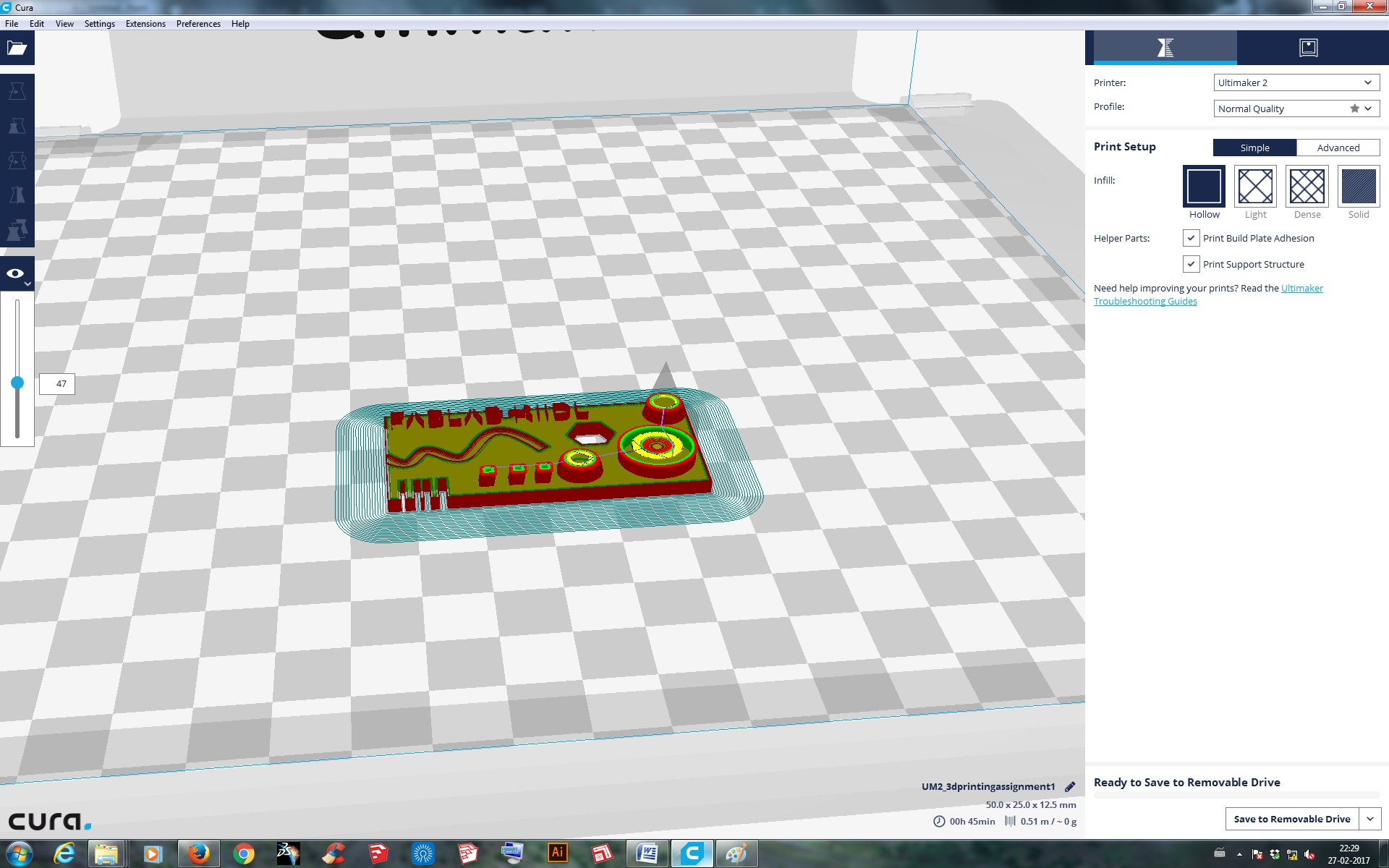
Task: Open the File menu
Action: (12, 24)
